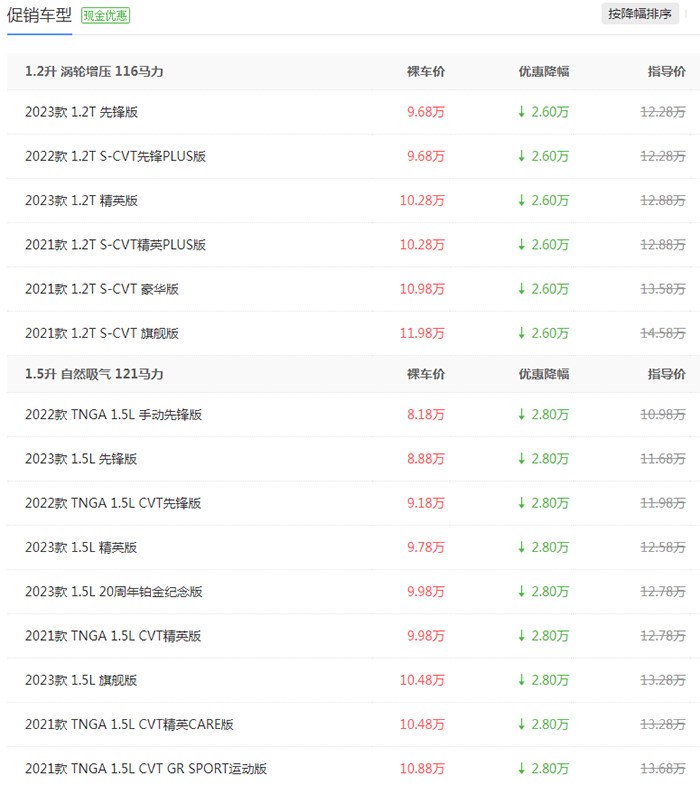The image size is (700, 785).
Task: Click the 9.18万 price of TNGA 1.5L CVT先锋版
Action: click(x=426, y=503)
